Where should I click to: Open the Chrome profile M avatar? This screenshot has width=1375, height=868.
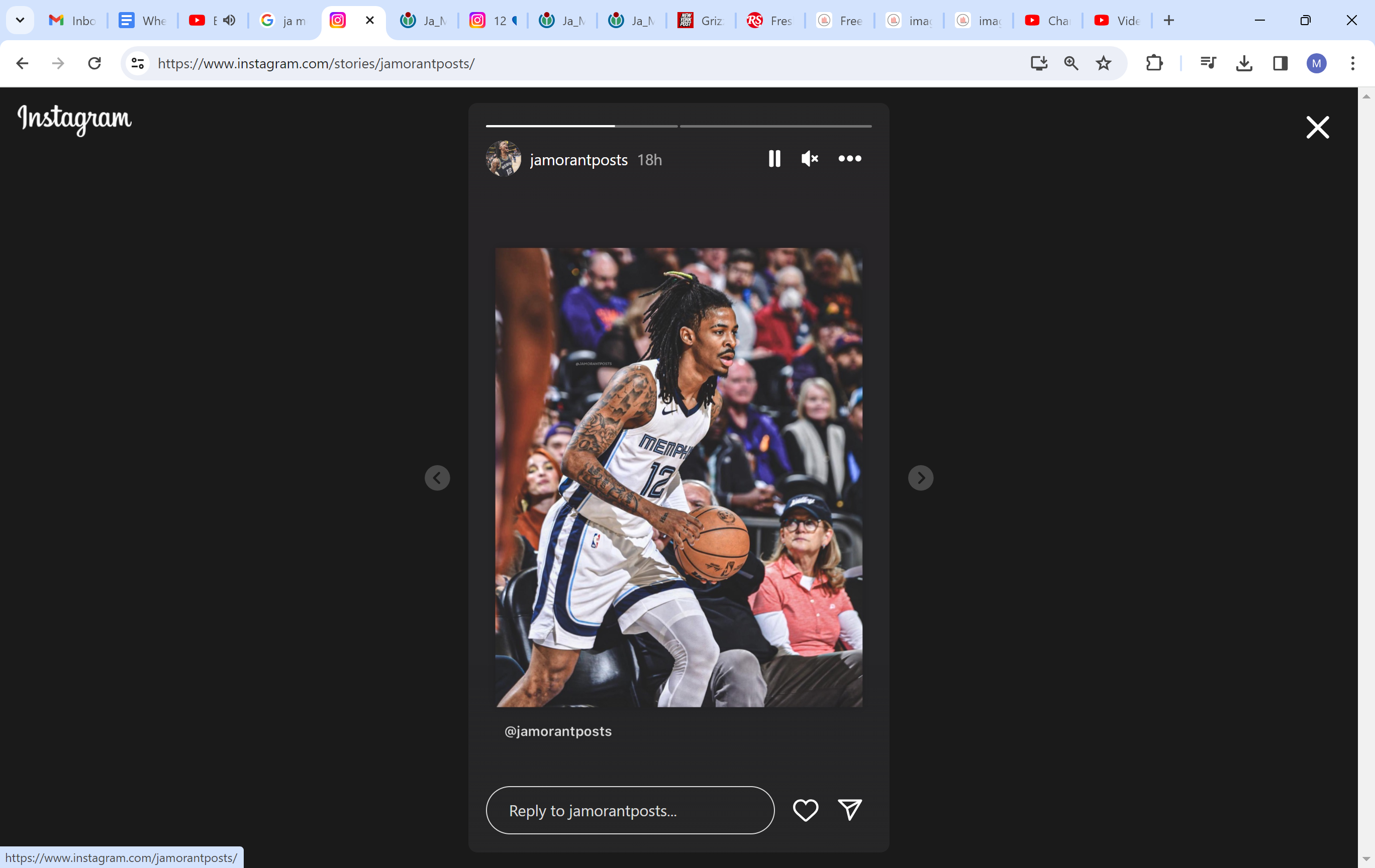click(x=1316, y=63)
